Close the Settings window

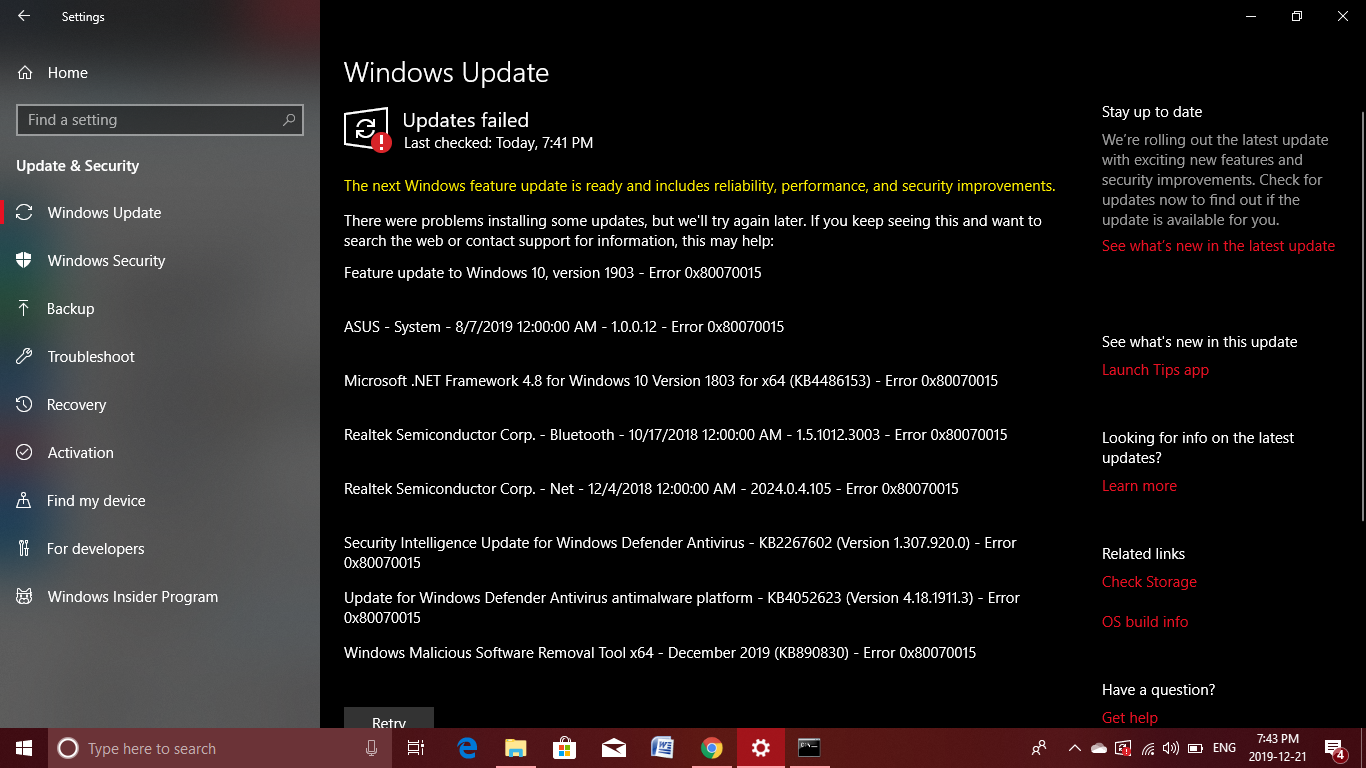(1343, 16)
